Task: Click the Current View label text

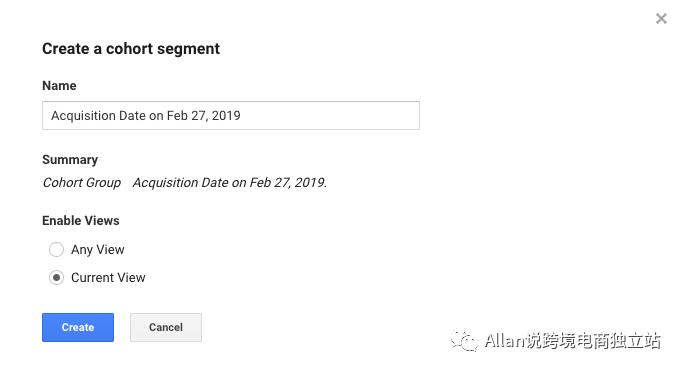Action: pos(108,277)
